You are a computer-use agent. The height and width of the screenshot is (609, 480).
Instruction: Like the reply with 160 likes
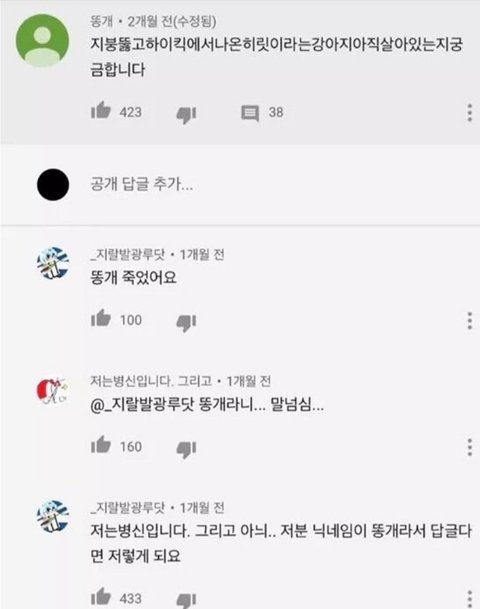[101, 445]
